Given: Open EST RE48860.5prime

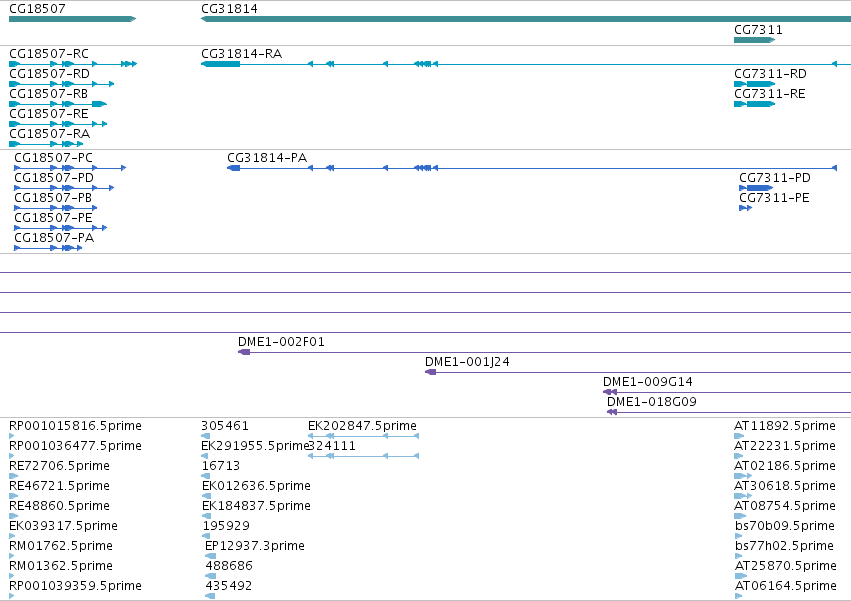Looking at the screenshot, I should pos(59,507).
